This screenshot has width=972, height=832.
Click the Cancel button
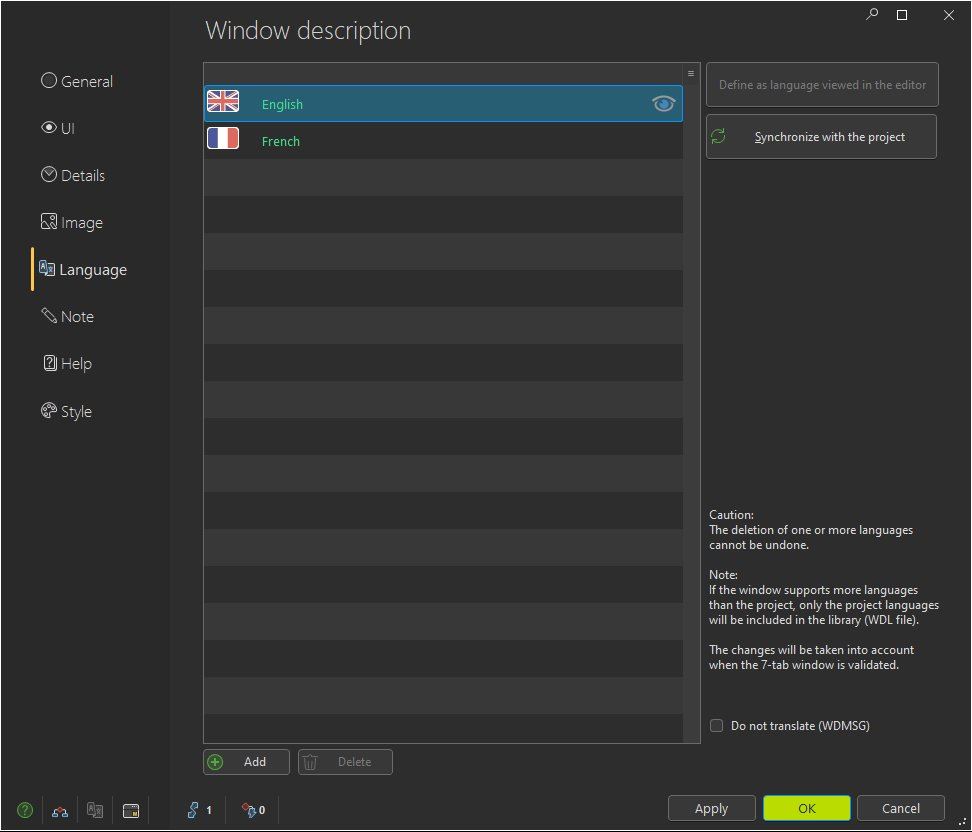pyautogui.click(x=901, y=808)
